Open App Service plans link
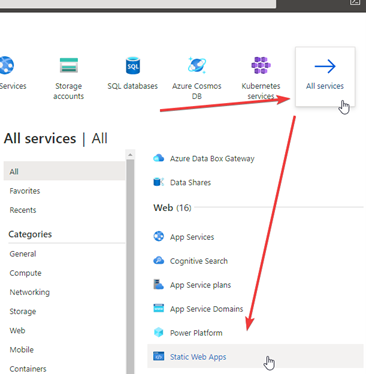This screenshot has height=374, width=366. tap(200, 285)
